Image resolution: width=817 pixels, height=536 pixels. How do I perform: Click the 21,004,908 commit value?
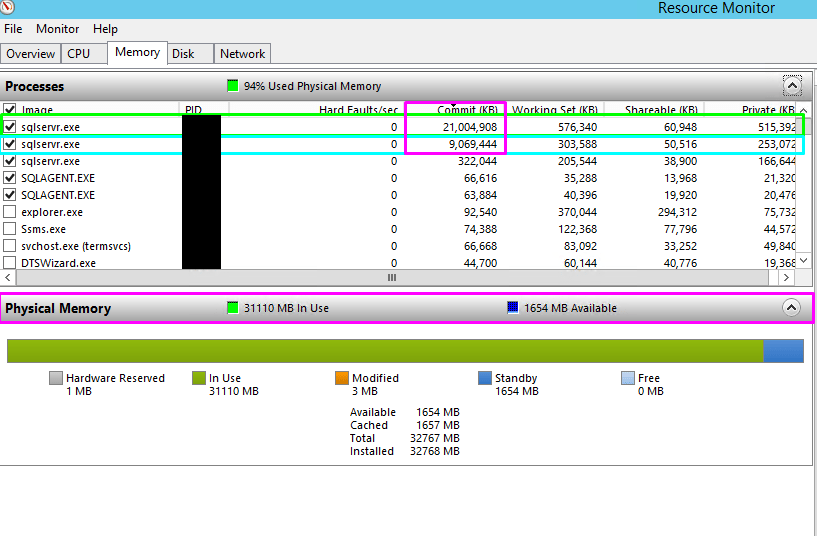470,127
